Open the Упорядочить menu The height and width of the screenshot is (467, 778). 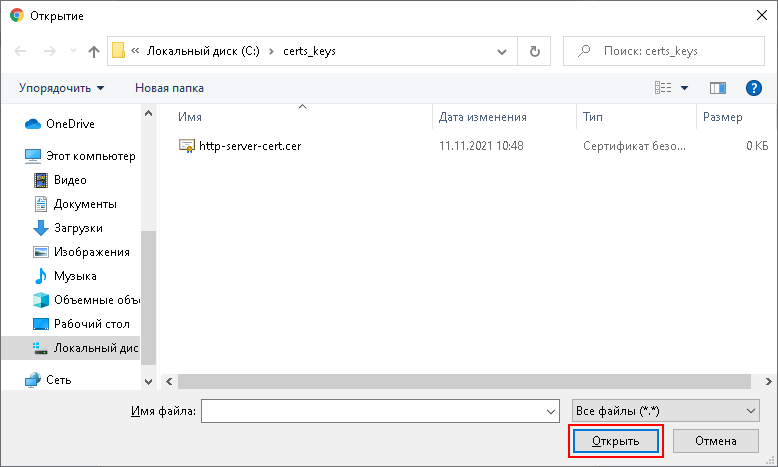click(x=62, y=88)
